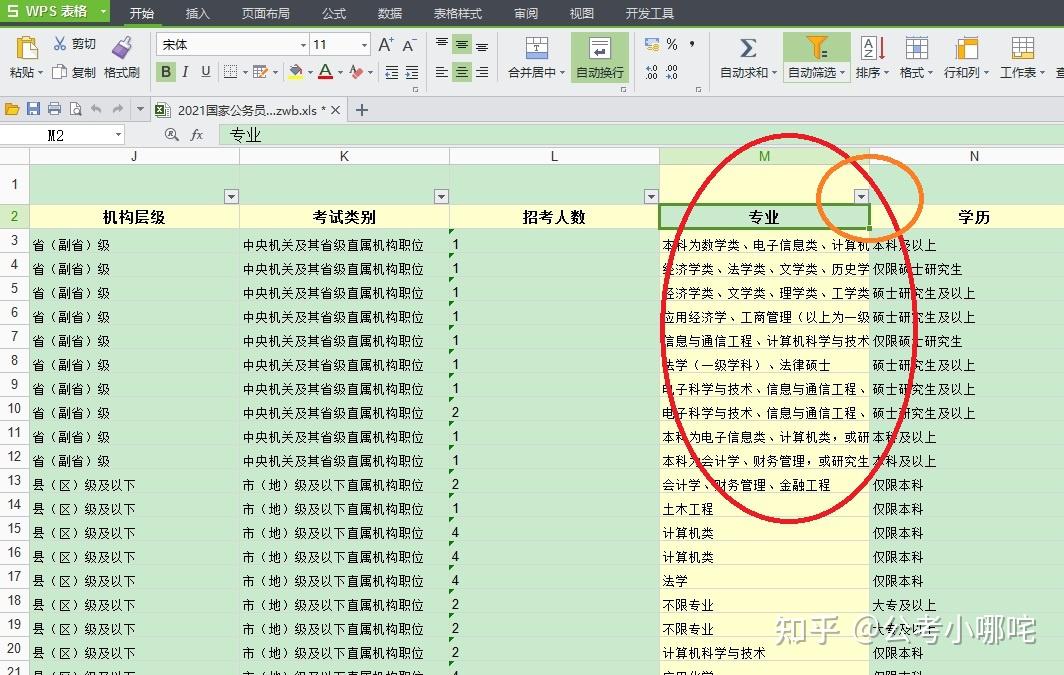This screenshot has height=675, width=1064.
Task: Click the AutoSum sigma icon
Action: [748, 48]
